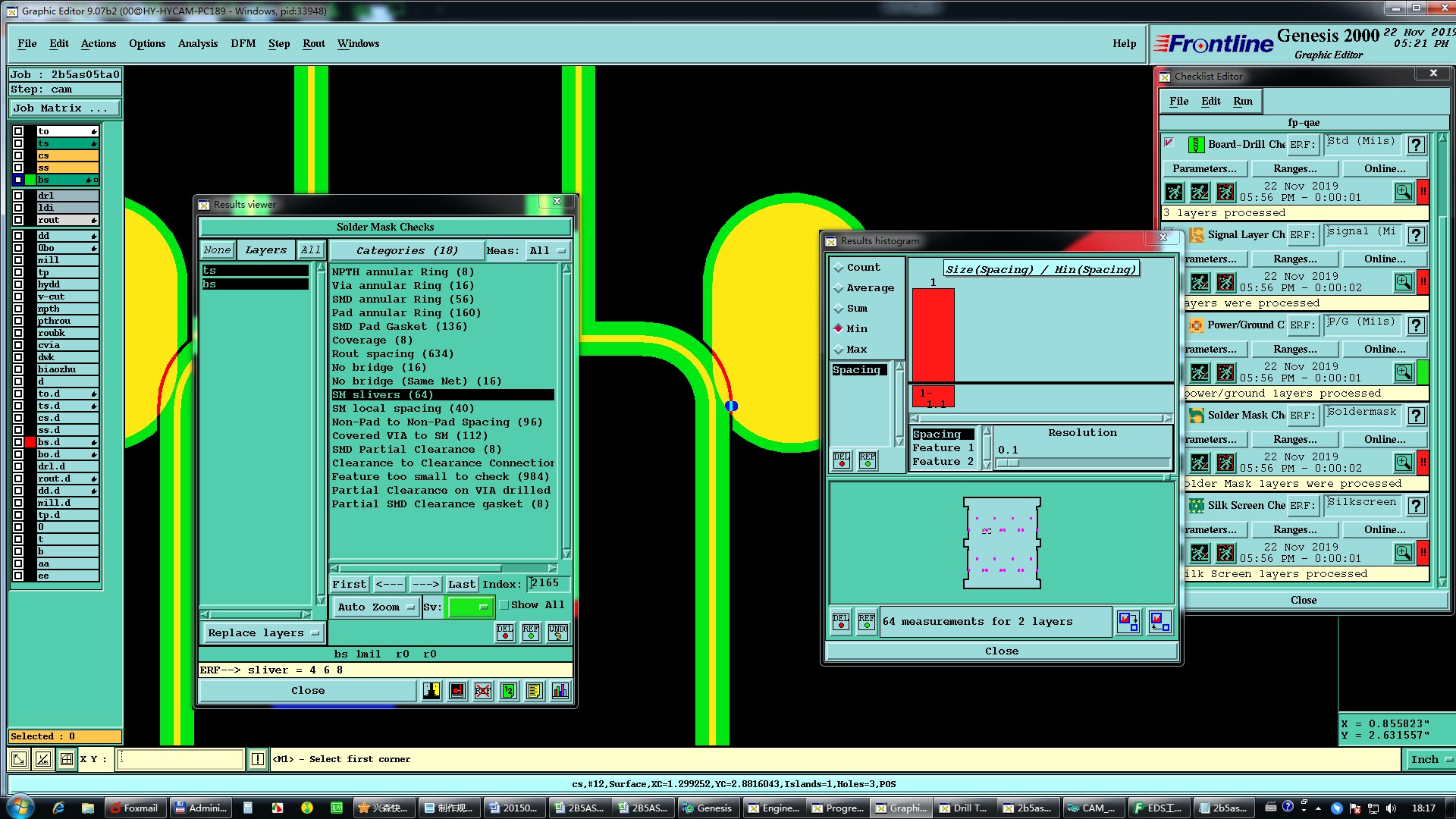Open the Run menu in Checklist Editor
1456x819 pixels.
(1242, 101)
